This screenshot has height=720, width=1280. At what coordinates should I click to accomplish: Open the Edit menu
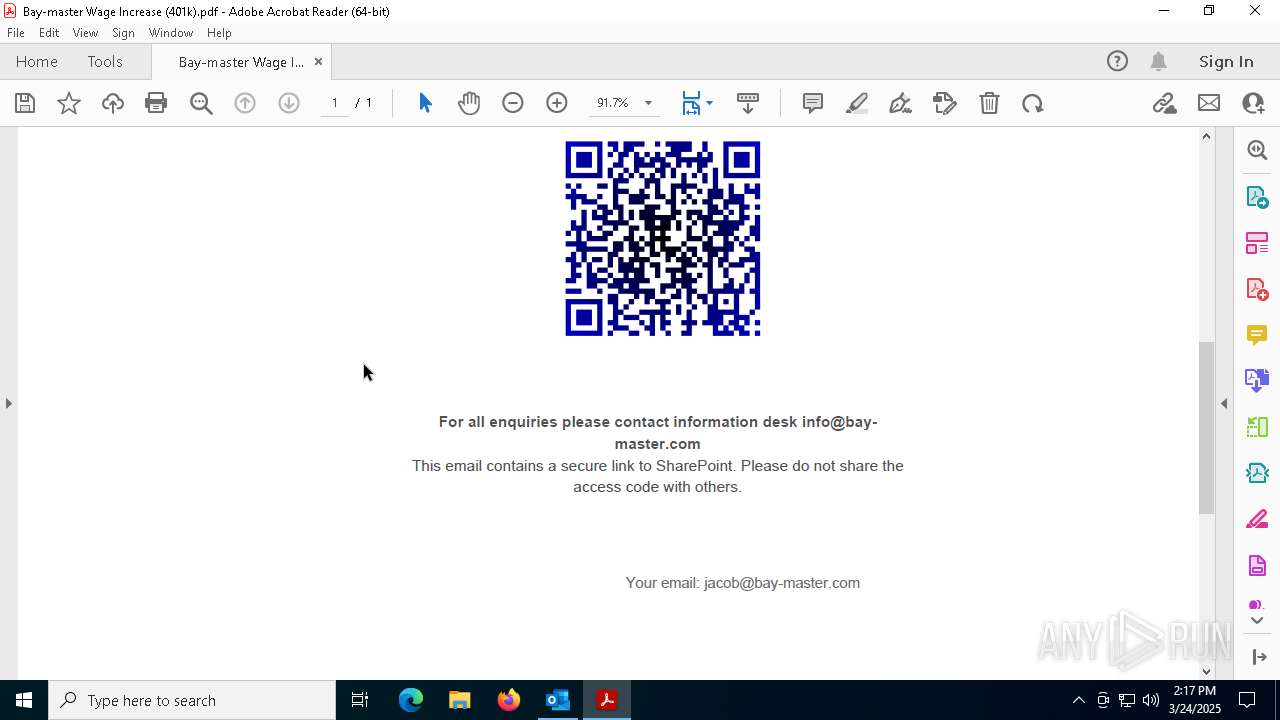tap(49, 33)
